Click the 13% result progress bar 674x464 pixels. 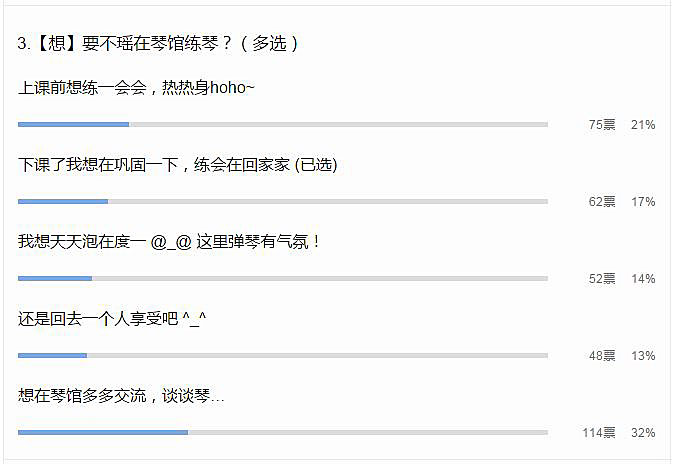pyautogui.click(x=283, y=356)
